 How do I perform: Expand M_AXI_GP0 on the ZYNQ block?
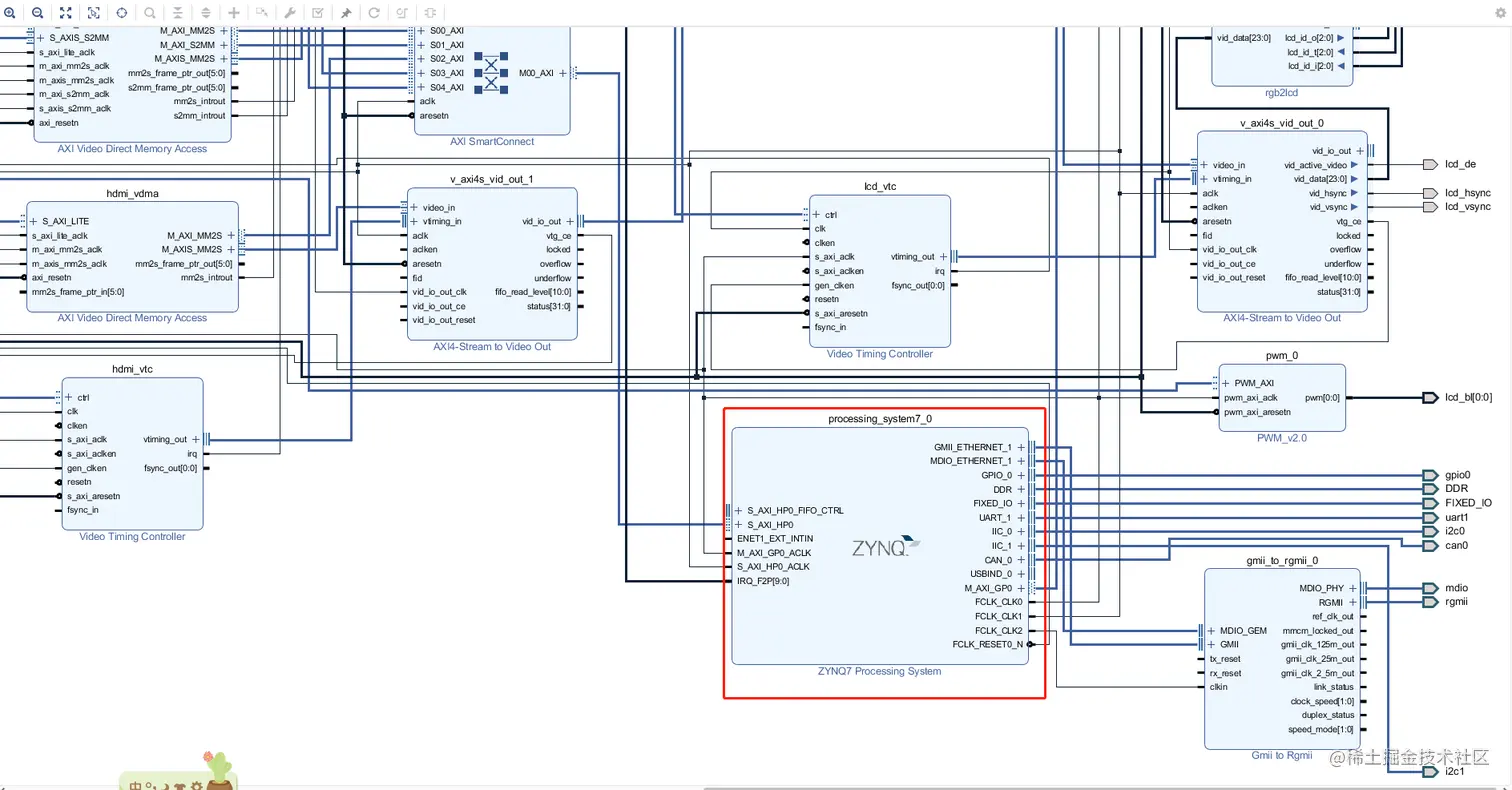coord(1020,588)
